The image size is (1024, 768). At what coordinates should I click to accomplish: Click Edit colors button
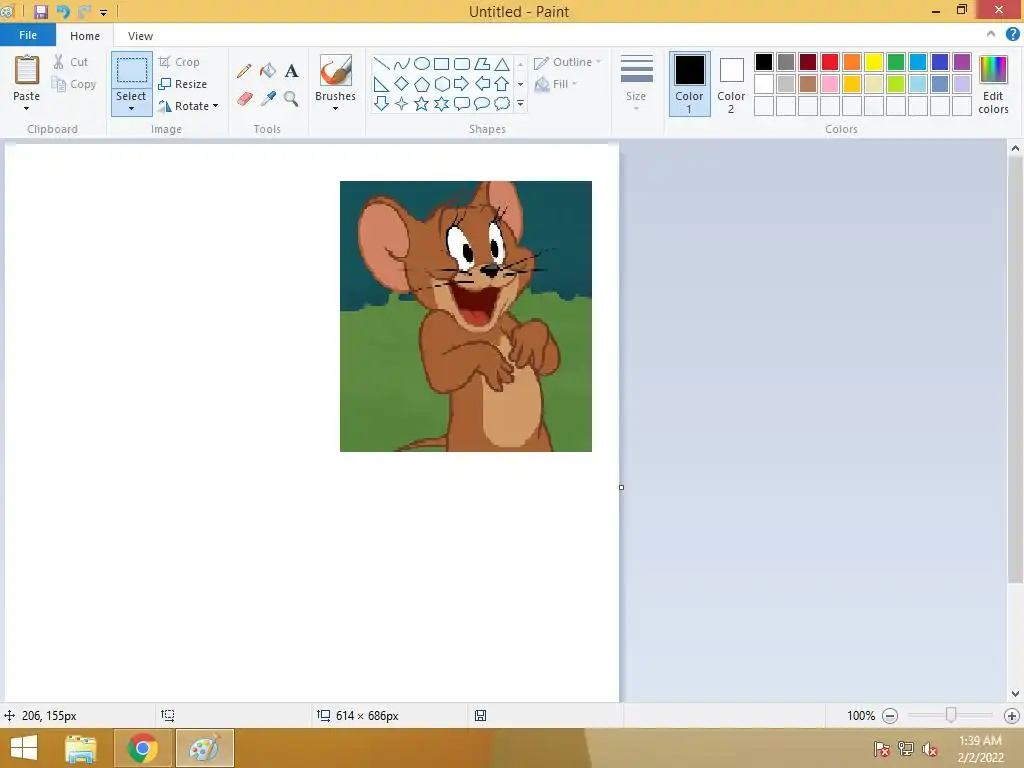(x=993, y=85)
